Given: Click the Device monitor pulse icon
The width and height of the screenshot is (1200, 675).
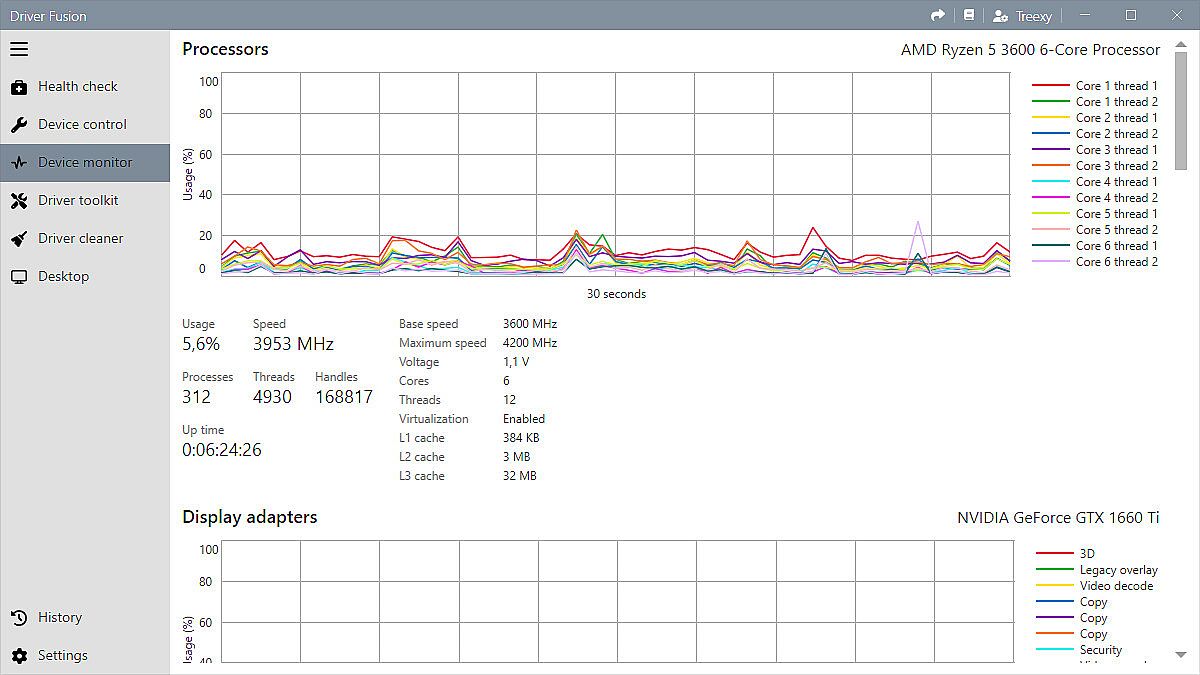Looking at the screenshot, I should [19, 163].
